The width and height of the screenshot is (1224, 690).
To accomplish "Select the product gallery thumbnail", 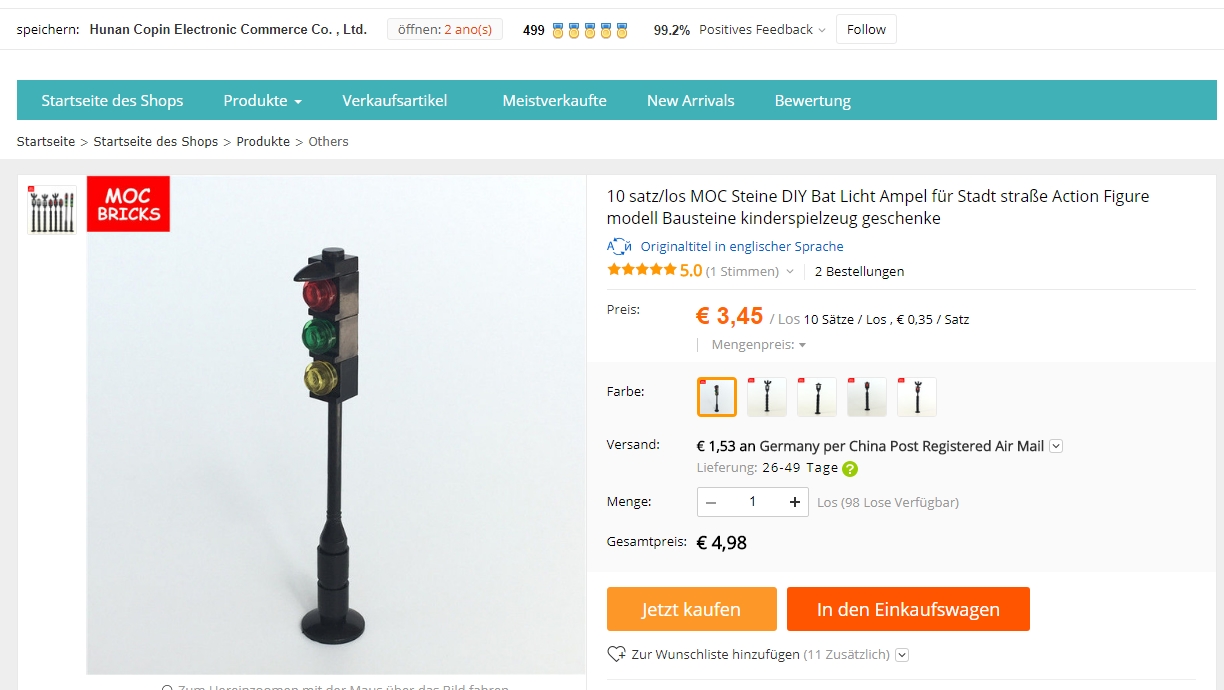I will [x=52, y=210].
